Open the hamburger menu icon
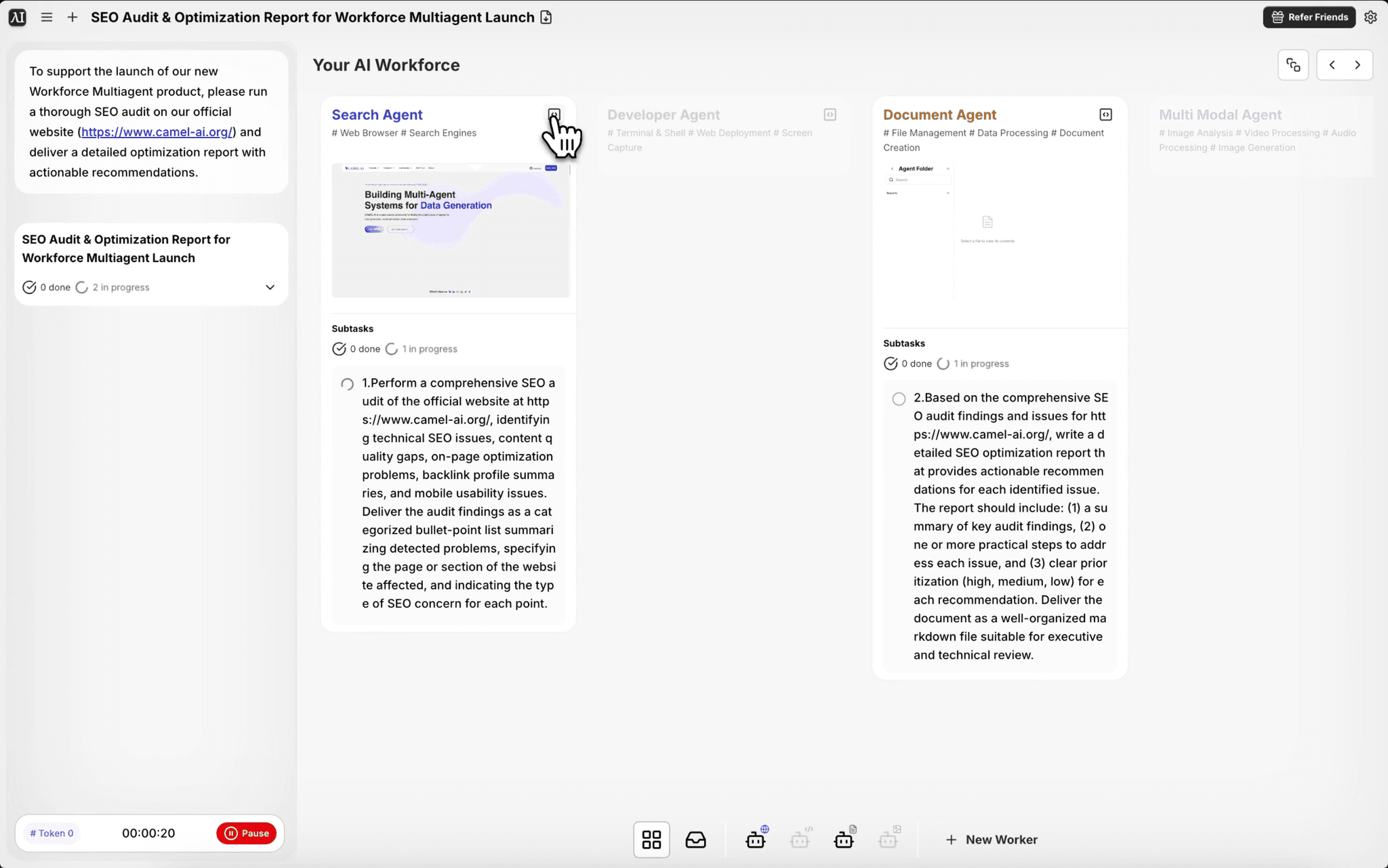1388x868 pixels. click(47, 18)
